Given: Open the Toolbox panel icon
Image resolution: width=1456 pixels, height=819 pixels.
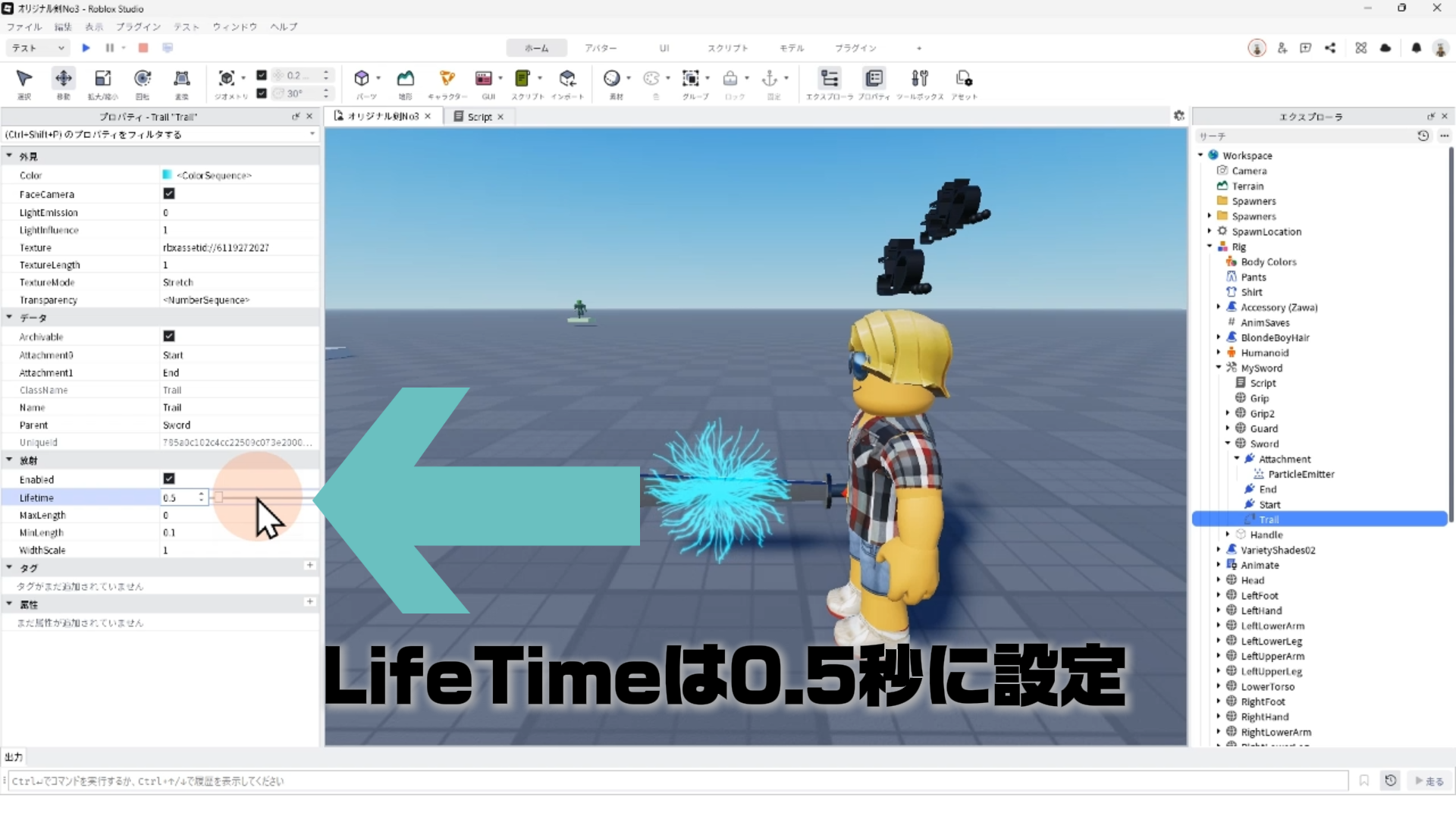Looking at the screenshot, I should point(919,78).
